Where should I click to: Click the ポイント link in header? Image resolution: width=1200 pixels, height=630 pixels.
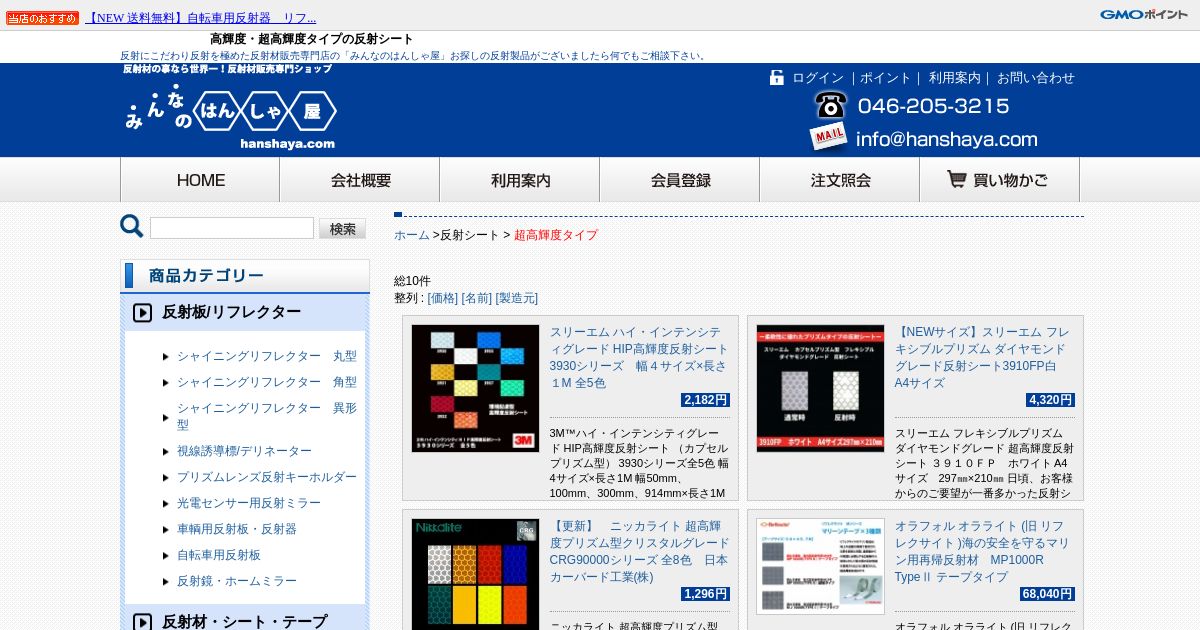tap(885, 78)
